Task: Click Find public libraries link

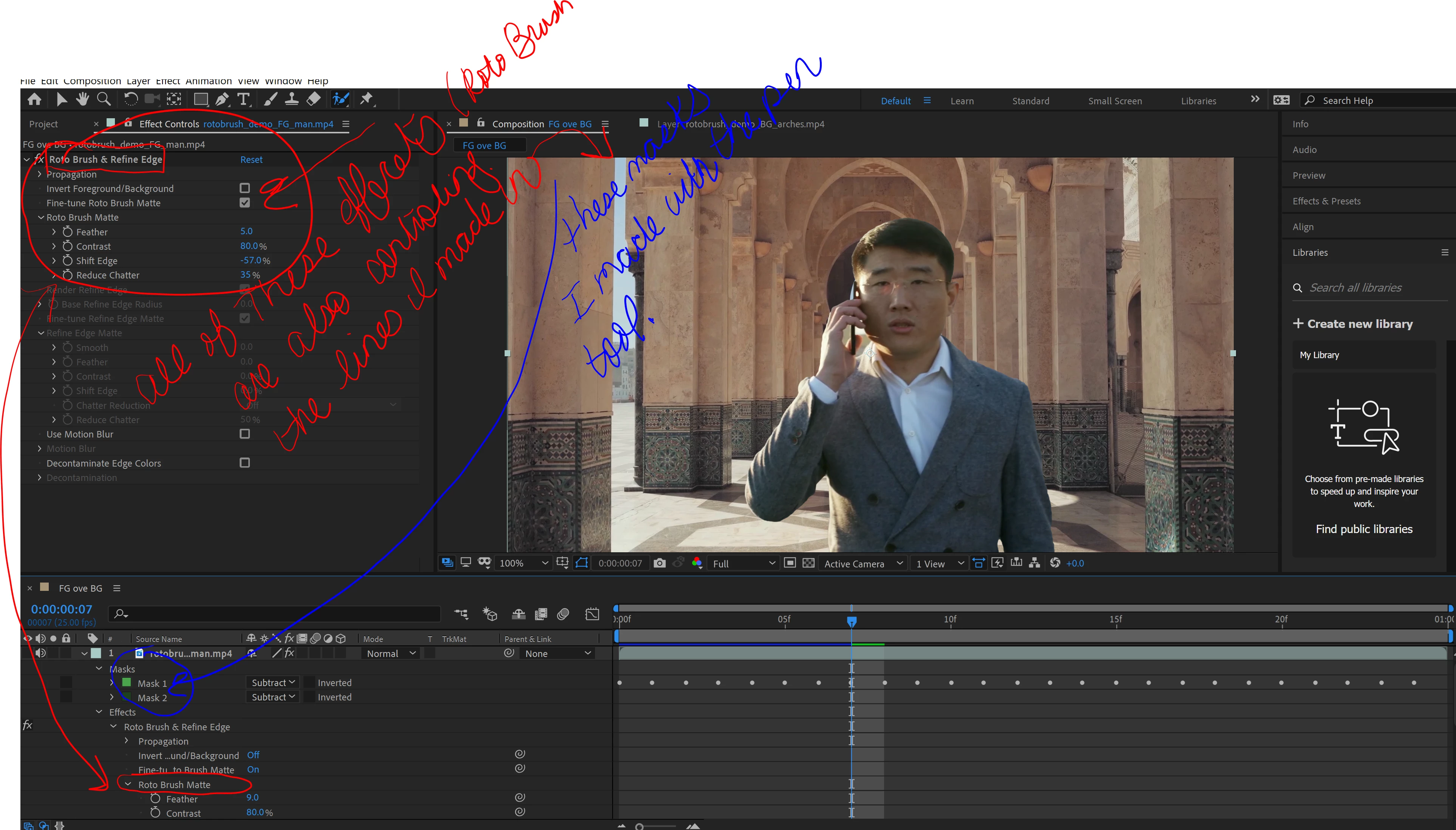Action: coord(1364,529)
